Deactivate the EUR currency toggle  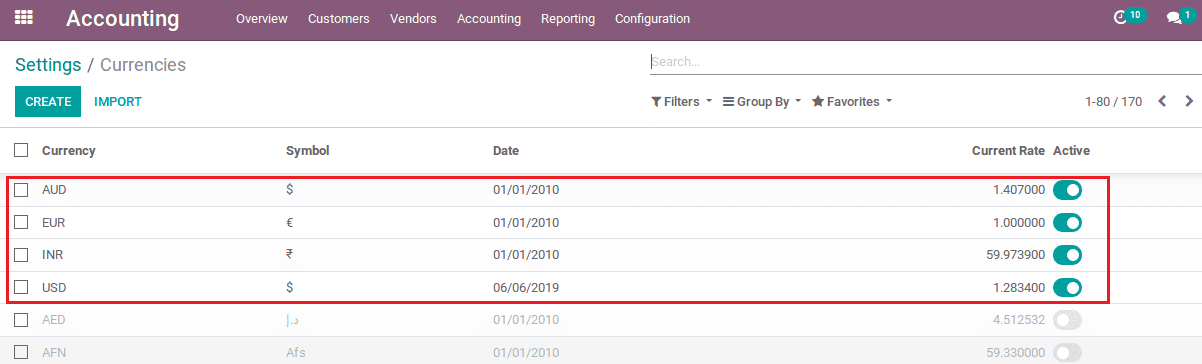(x=1067, y=222)
